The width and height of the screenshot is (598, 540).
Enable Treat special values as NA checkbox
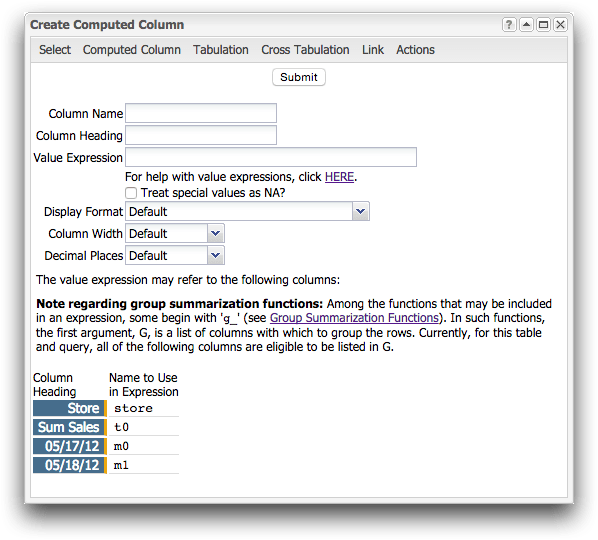[131, 193]
